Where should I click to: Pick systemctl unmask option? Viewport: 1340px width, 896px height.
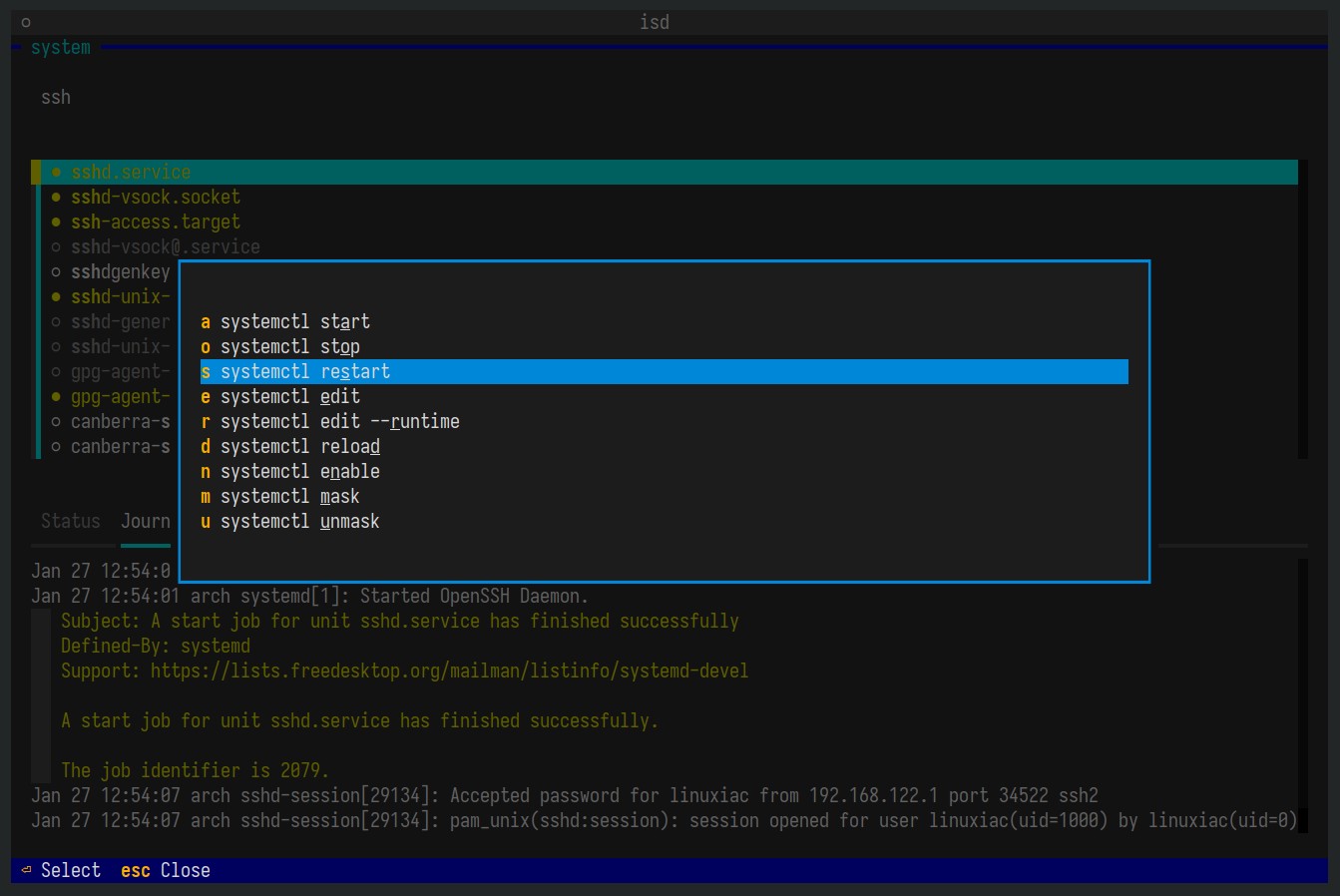click(664, 521)
